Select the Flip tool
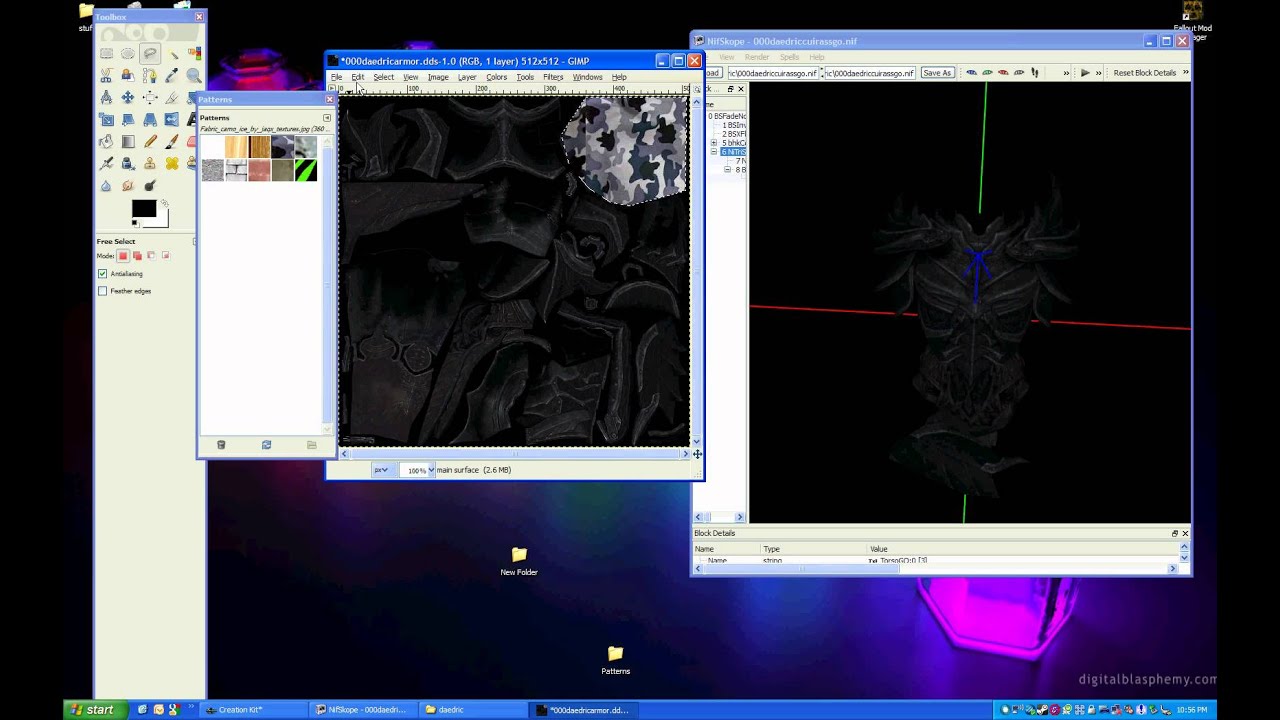The height and width of the screenshot is (720, 1280). tap(172, 120)
